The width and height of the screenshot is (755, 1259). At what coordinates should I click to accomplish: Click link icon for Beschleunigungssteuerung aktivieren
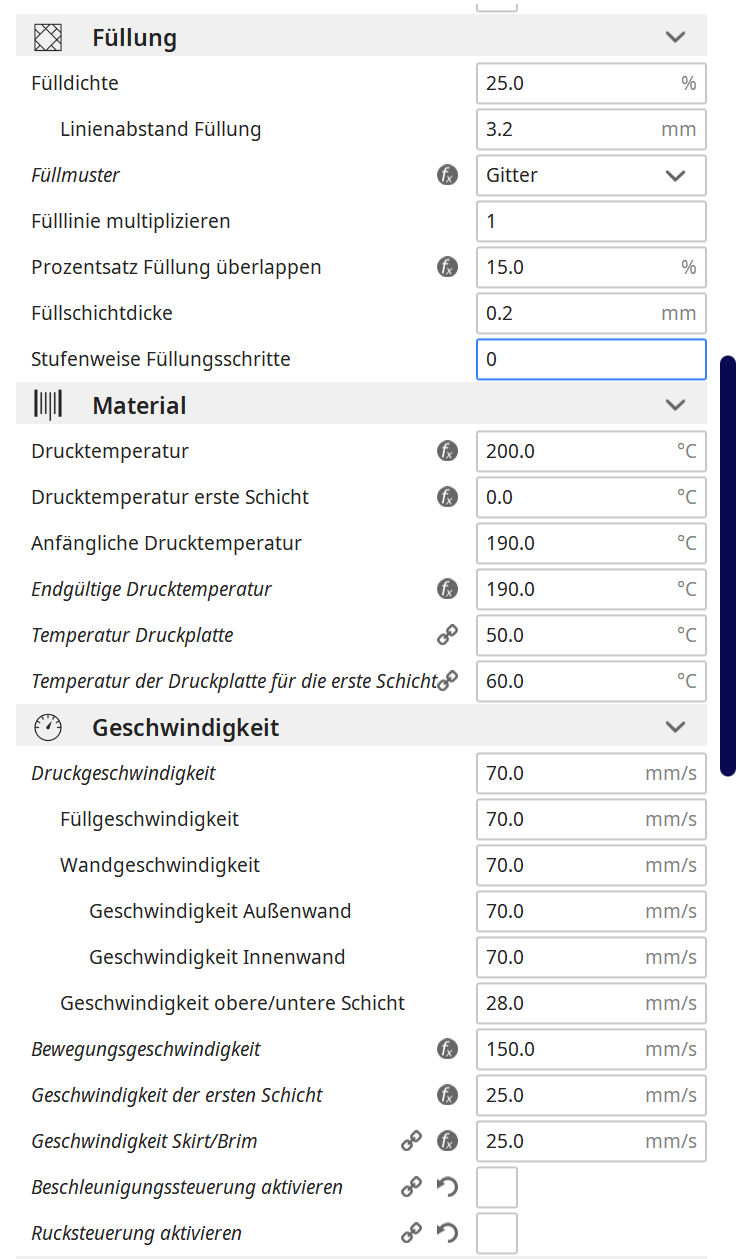[x=411, y=1187]
